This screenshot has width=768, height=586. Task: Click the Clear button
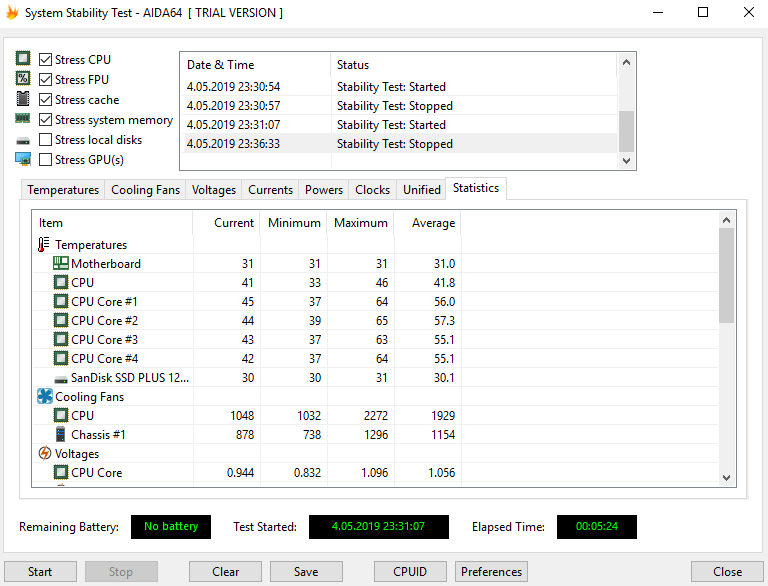point(225,572)
